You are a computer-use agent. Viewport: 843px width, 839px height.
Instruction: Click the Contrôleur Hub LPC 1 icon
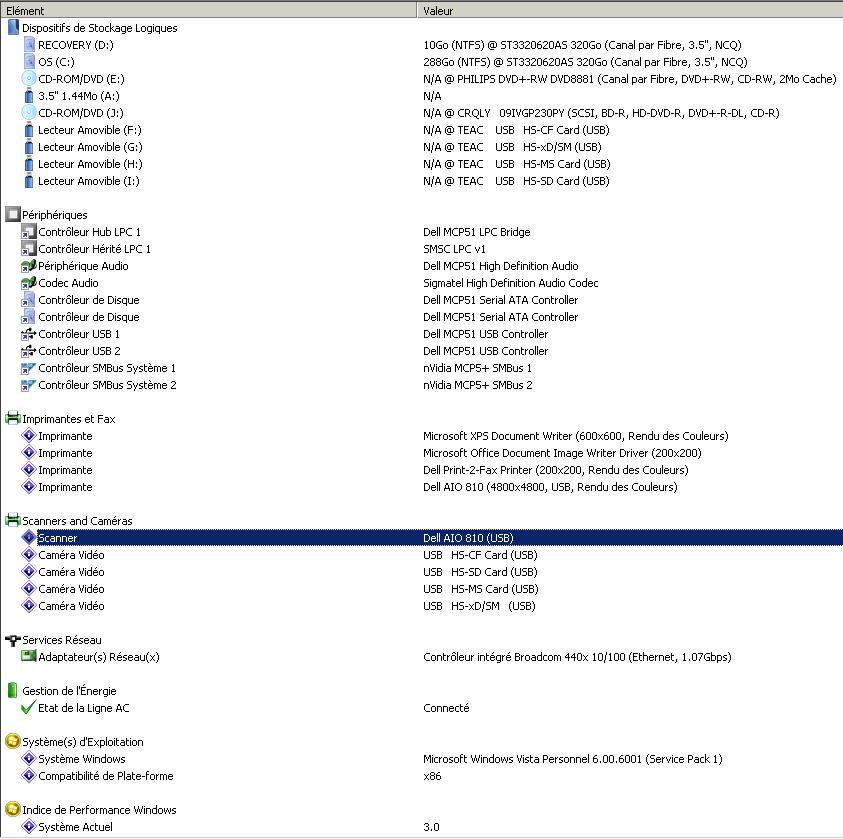click(x=28, y=232)
